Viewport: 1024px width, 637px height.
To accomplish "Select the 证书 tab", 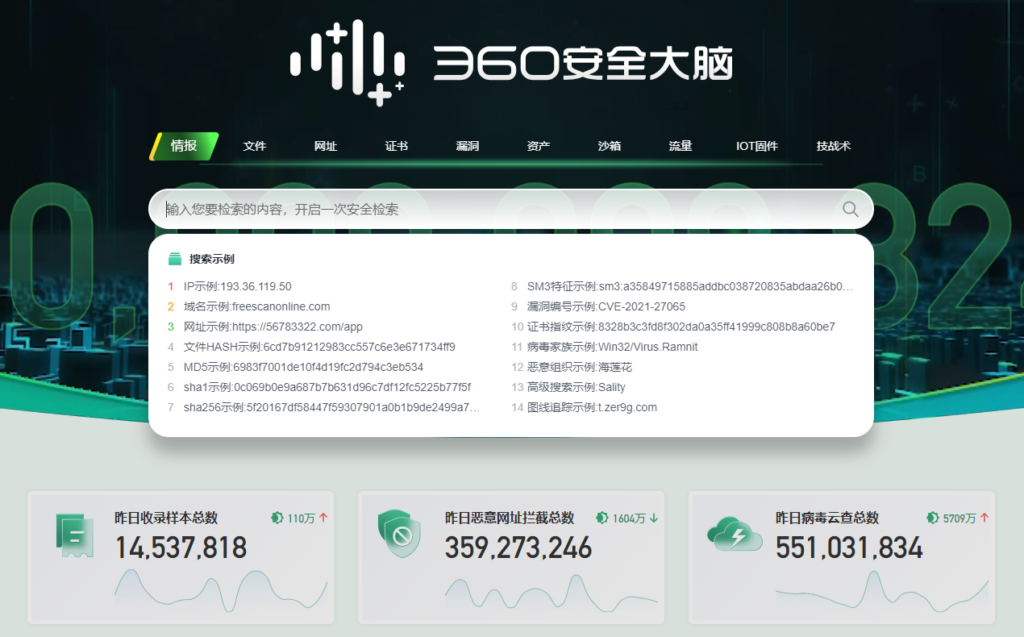I will (396, 145).
